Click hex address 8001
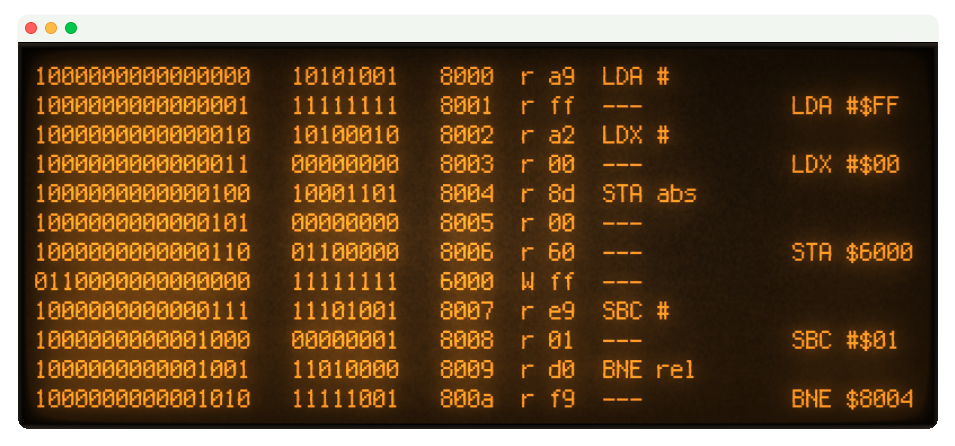The image size is (955, 446). coord(467,106)
